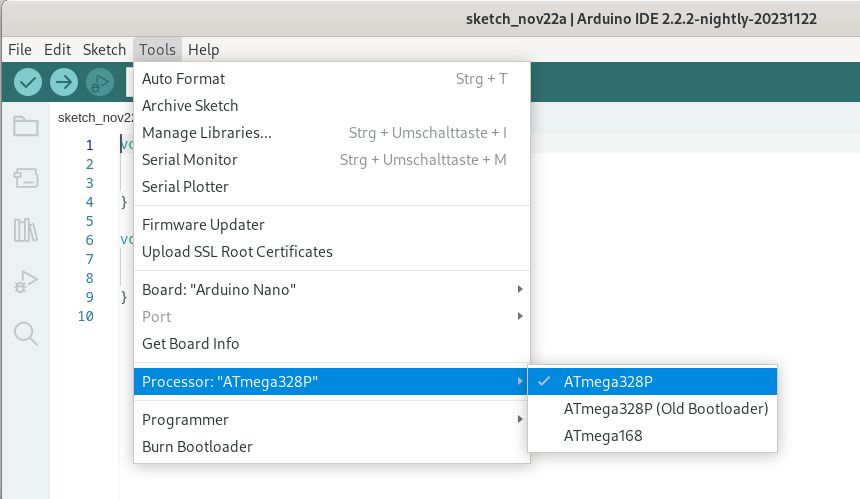This screenshot has height=499, width=860.
Task: Open the Edit menu
Action: tap(58, 50)
